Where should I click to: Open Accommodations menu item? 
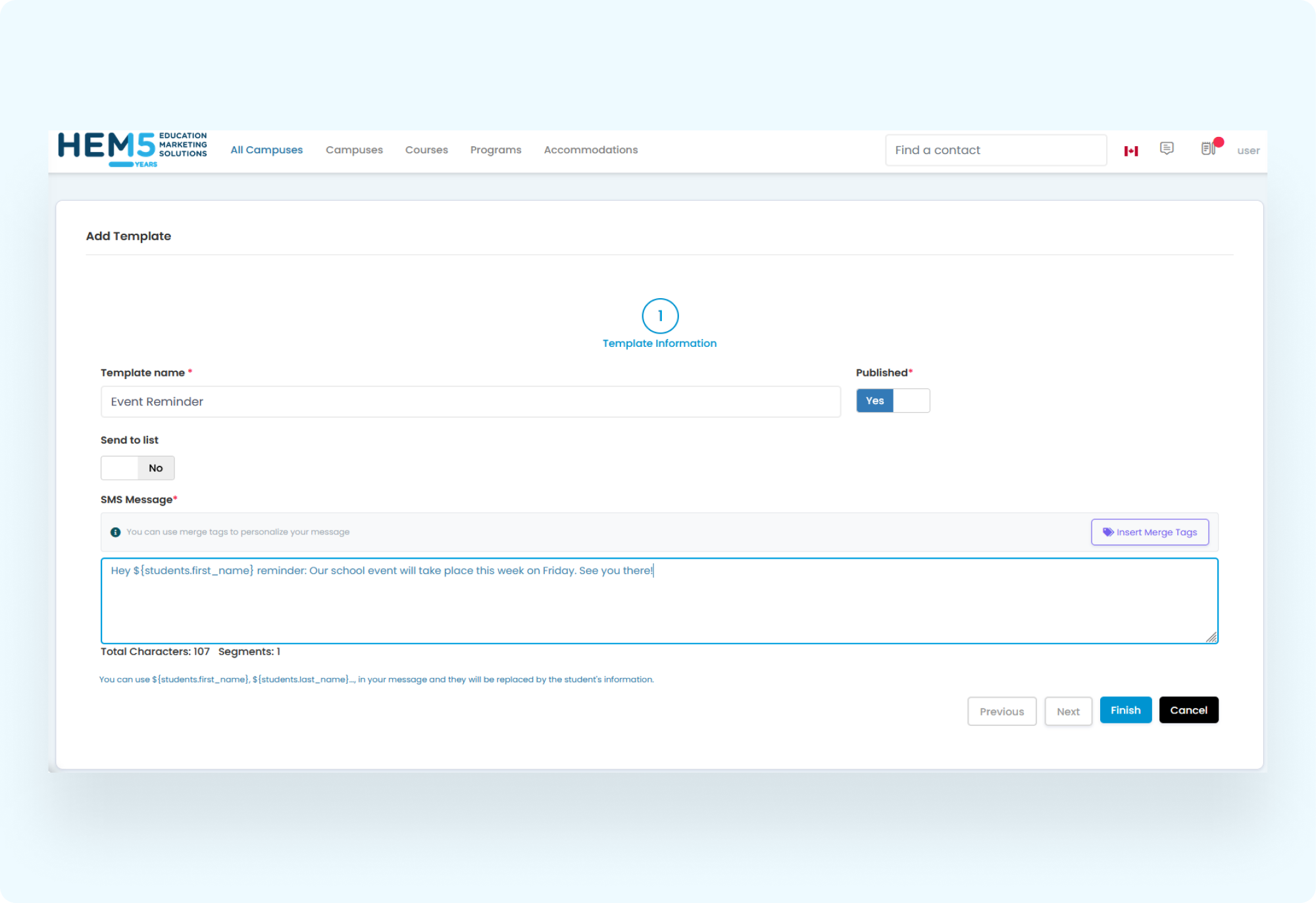click(x=590, y=150)
